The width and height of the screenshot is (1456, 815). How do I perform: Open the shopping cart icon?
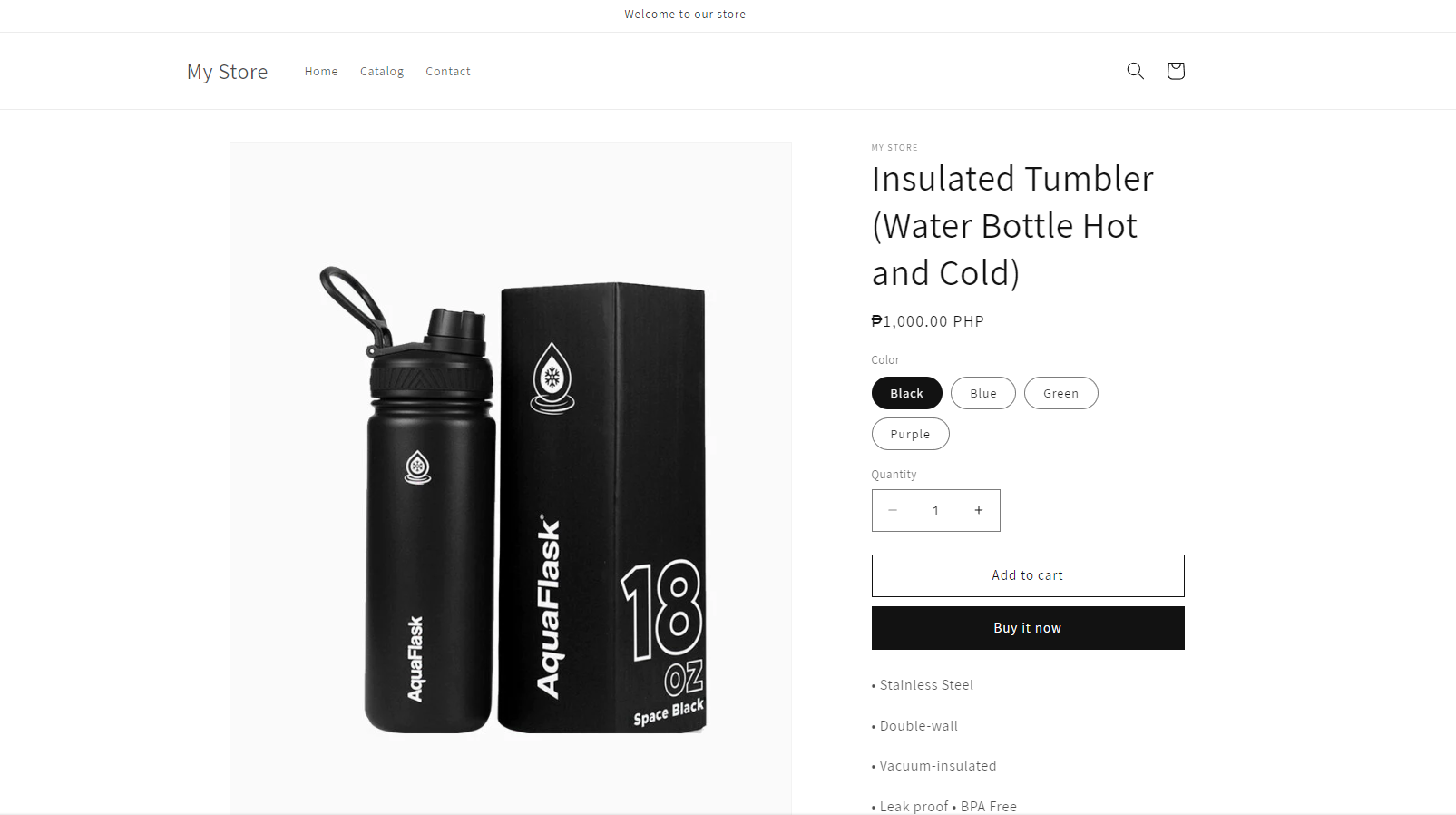point(1175,71)
